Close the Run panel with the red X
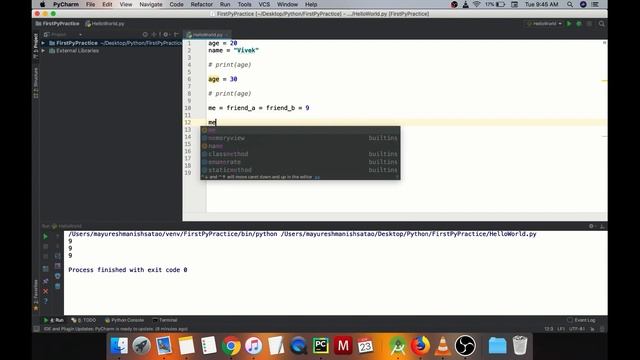640x360 pixels. (x=45, y=291)
